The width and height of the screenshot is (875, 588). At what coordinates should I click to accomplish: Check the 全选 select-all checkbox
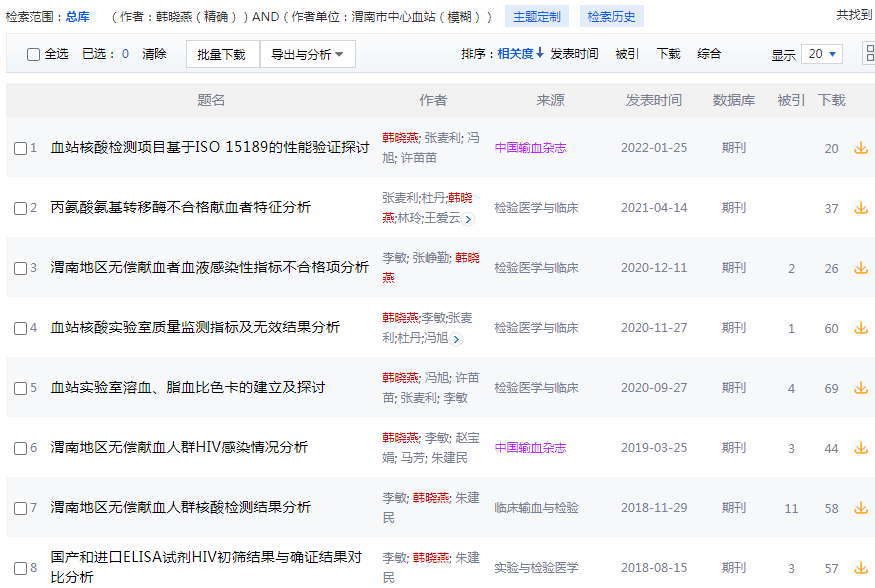click(33, 54)
